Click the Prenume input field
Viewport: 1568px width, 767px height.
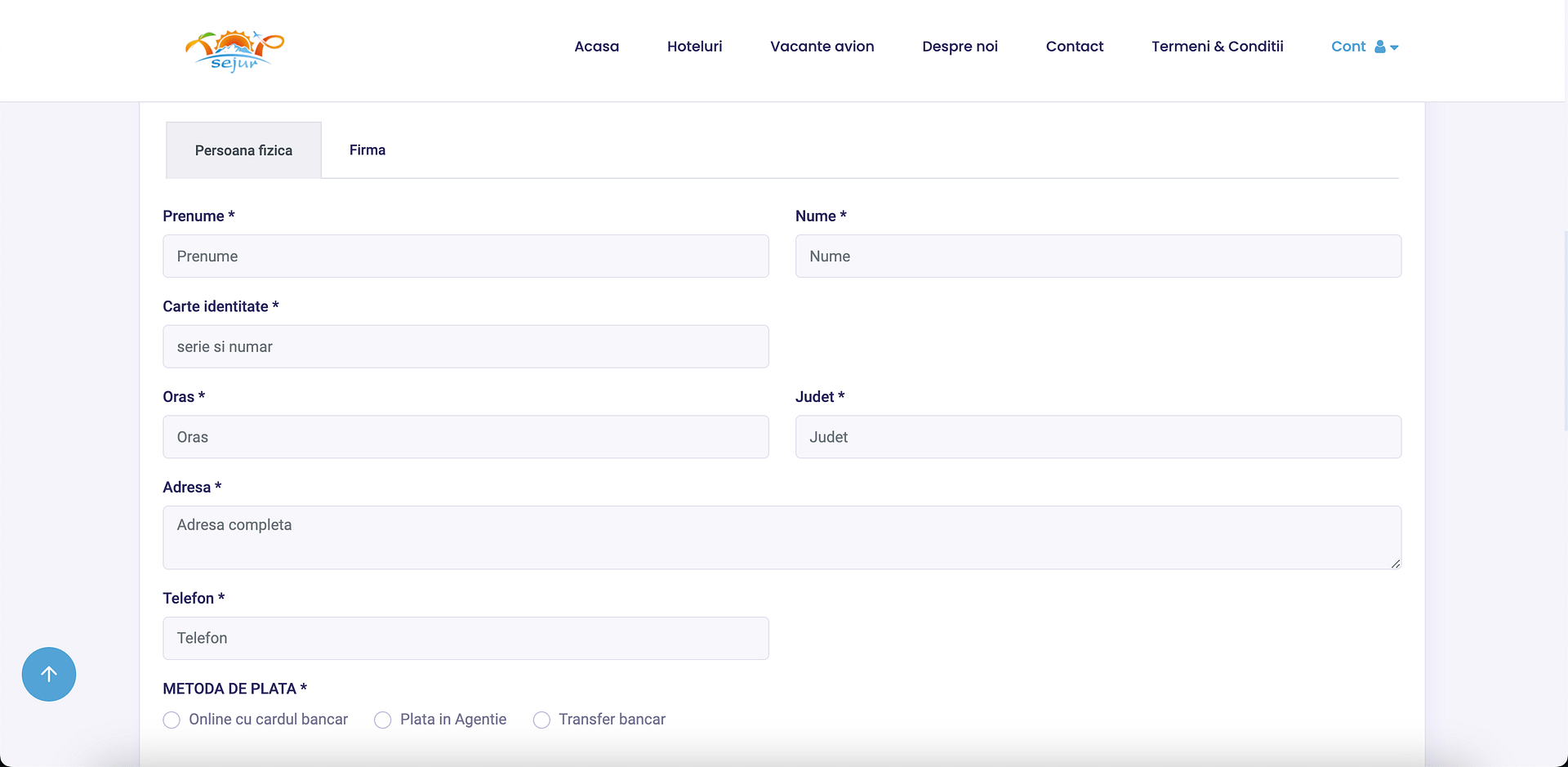[465, 256]
